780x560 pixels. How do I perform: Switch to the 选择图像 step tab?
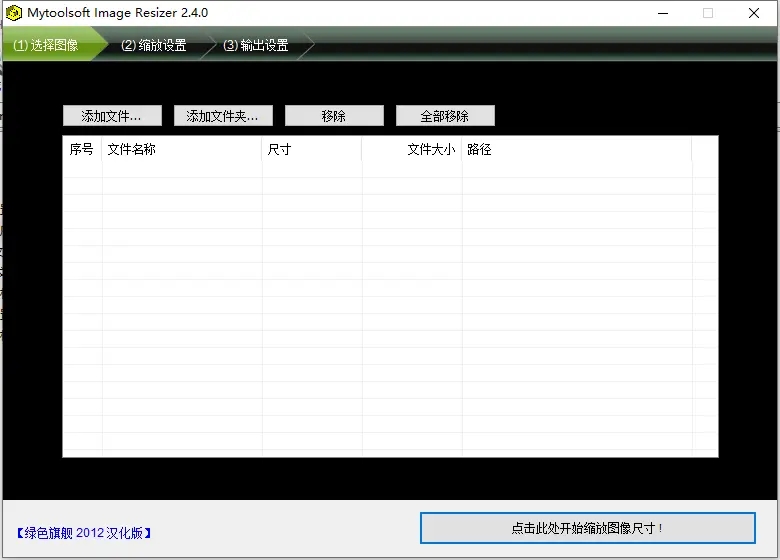(46, 45)
